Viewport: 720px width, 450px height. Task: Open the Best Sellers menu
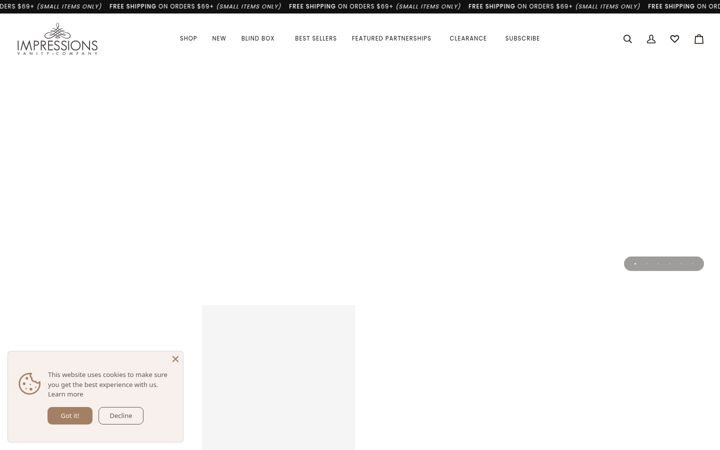point(315,39)
